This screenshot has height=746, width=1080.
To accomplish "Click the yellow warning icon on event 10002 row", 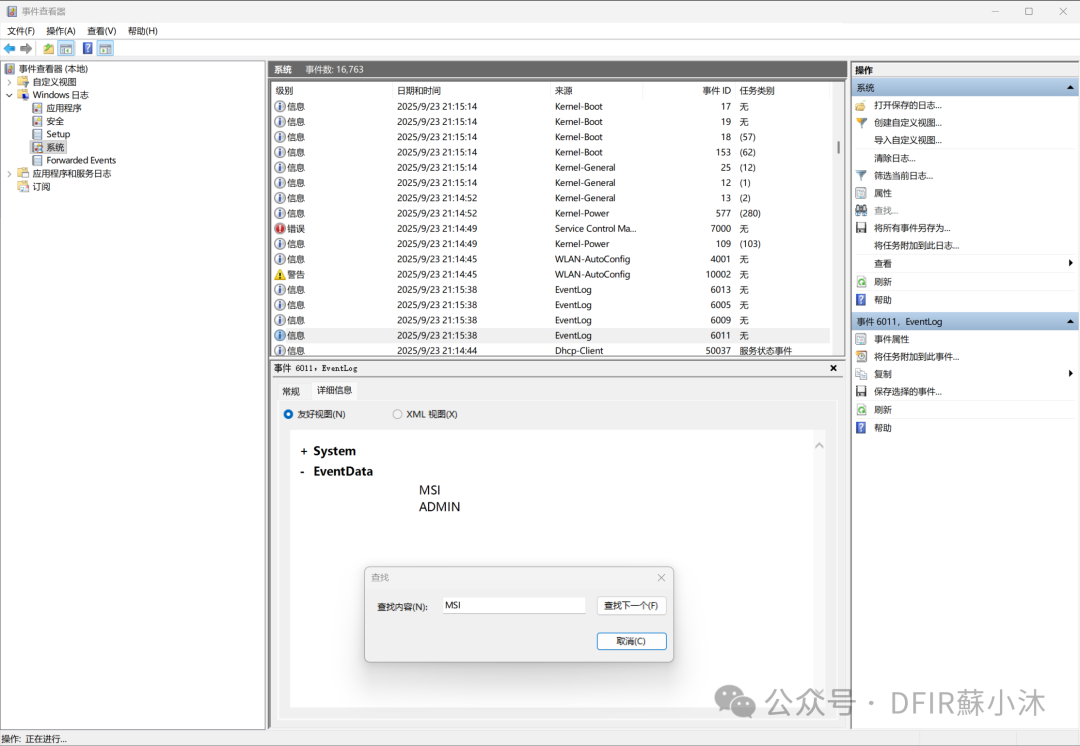I will tap(280, 274).
